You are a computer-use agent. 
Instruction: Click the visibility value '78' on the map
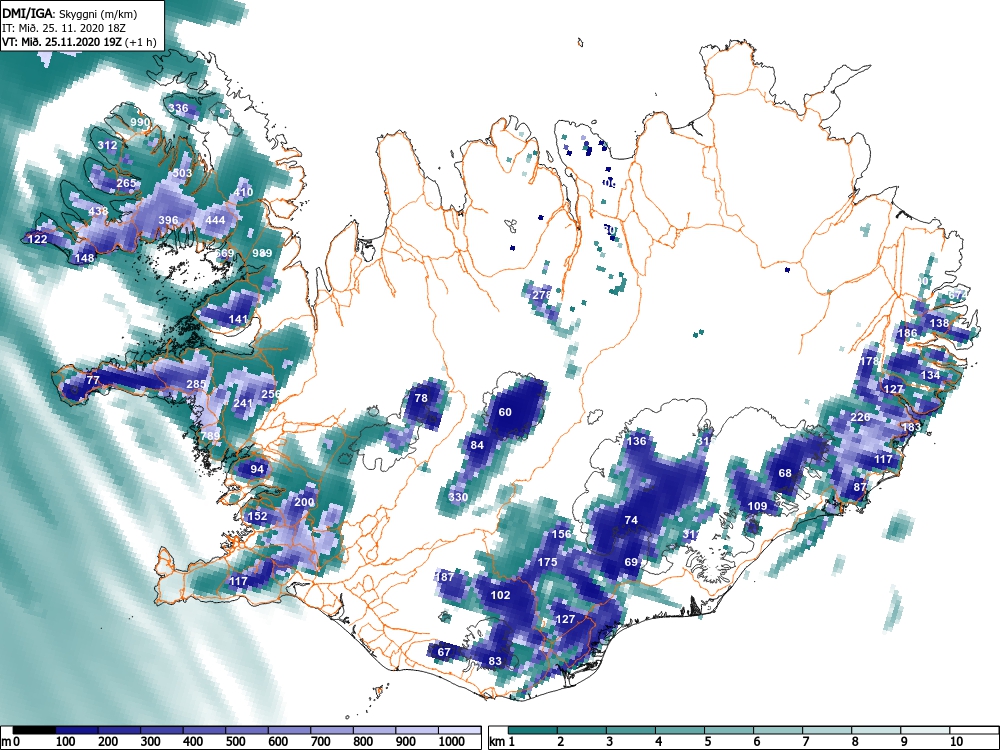point(421,398)
